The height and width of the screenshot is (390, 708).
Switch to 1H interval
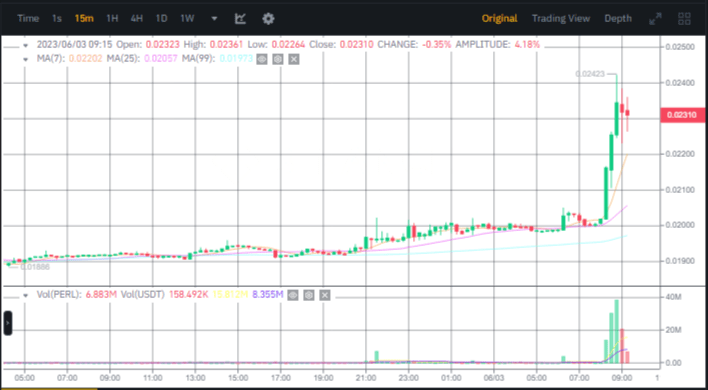point(112,19)
